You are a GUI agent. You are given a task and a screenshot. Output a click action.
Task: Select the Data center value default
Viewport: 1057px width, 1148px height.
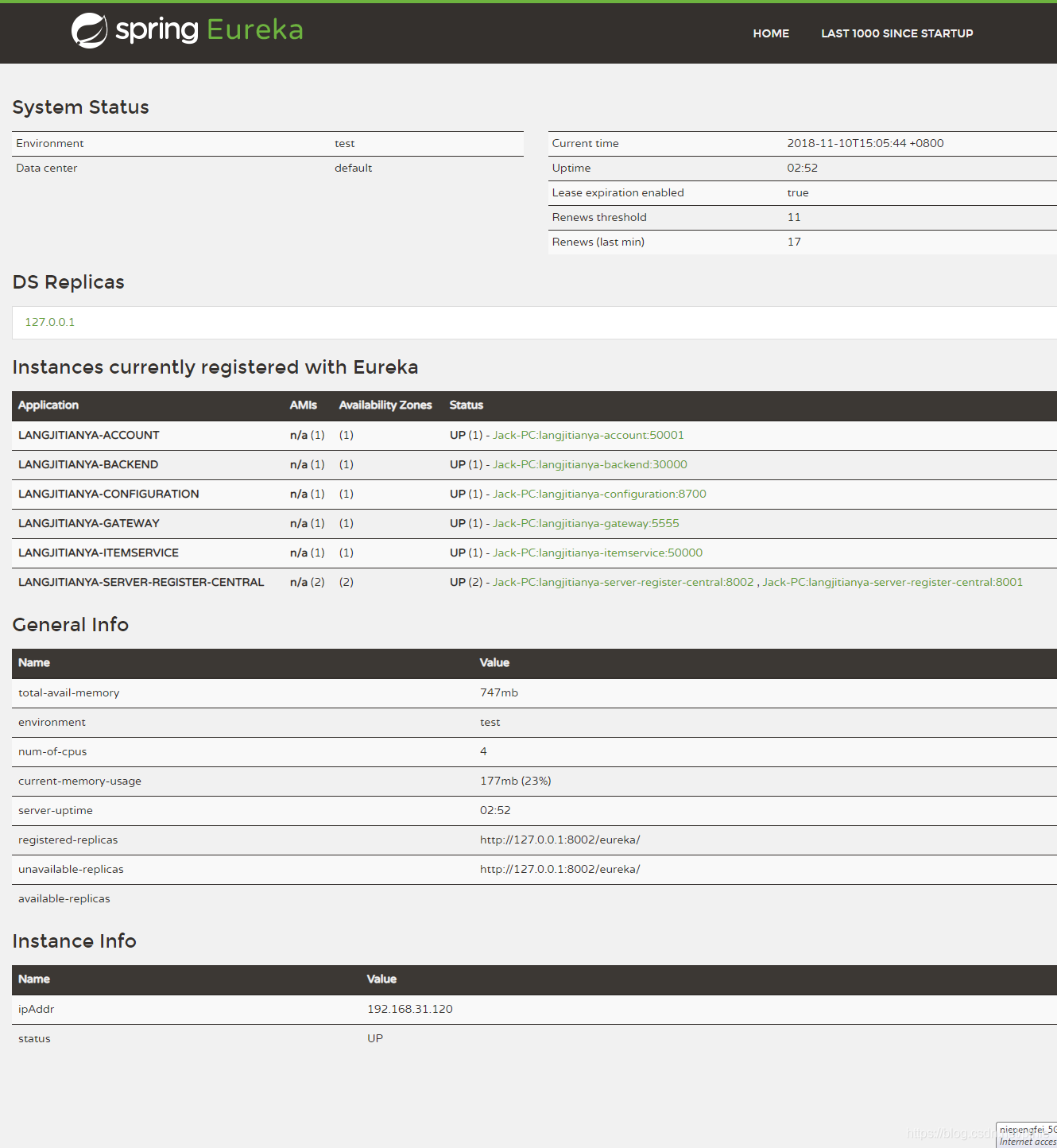(354, 168)
